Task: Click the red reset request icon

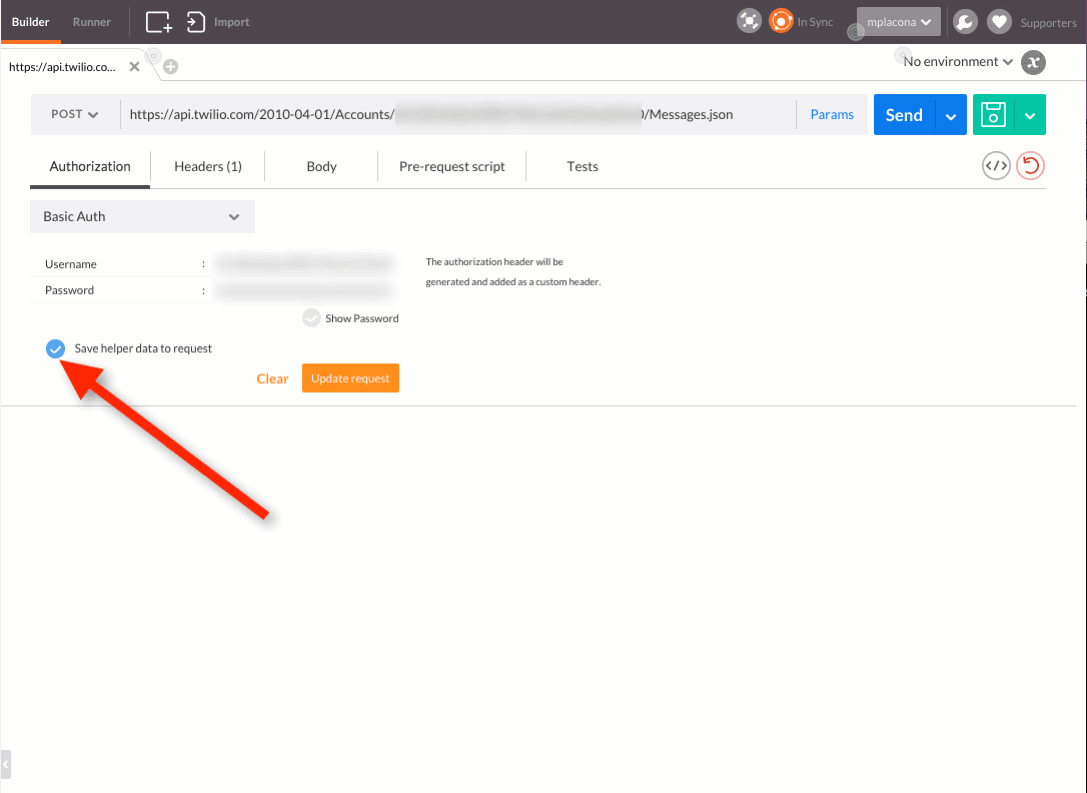Action: click(1030, 166)
